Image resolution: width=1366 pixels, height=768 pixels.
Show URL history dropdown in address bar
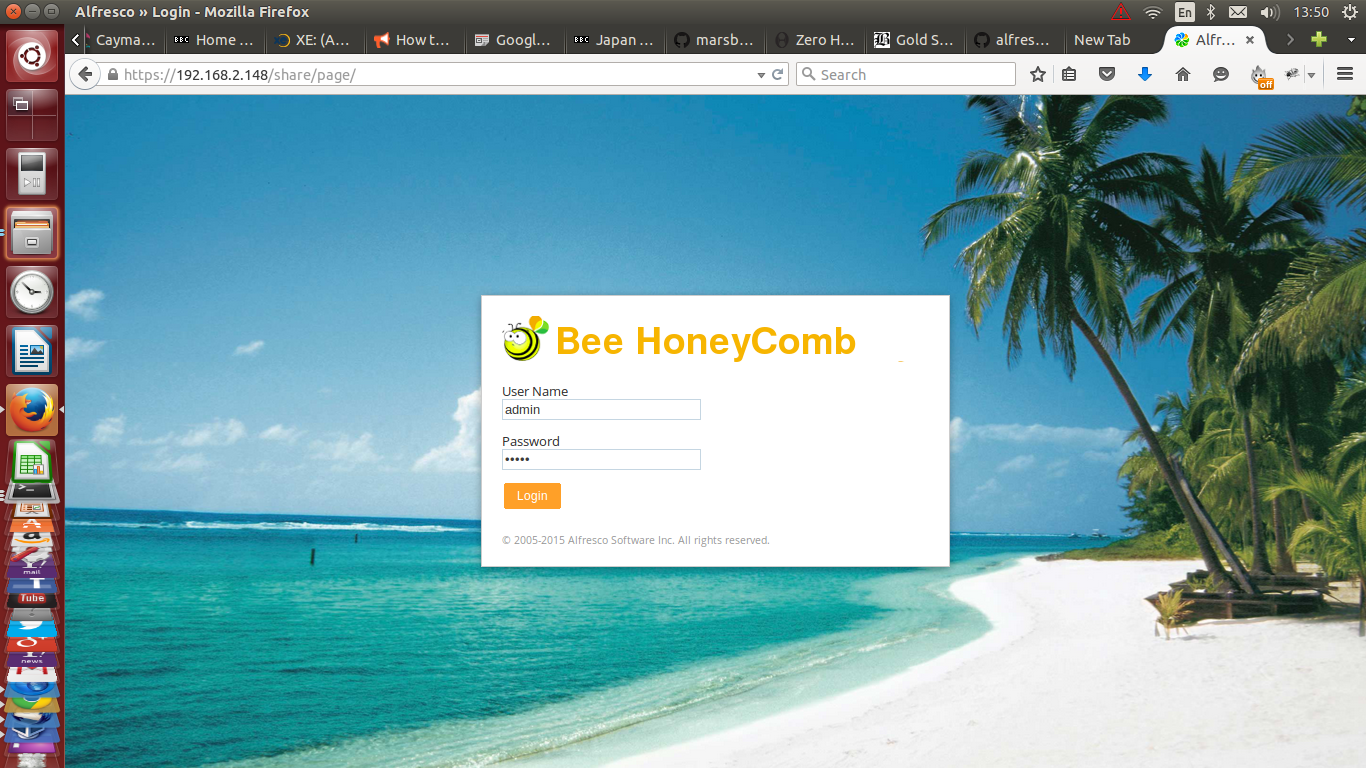pyautogui.click(x=761, y=75)
